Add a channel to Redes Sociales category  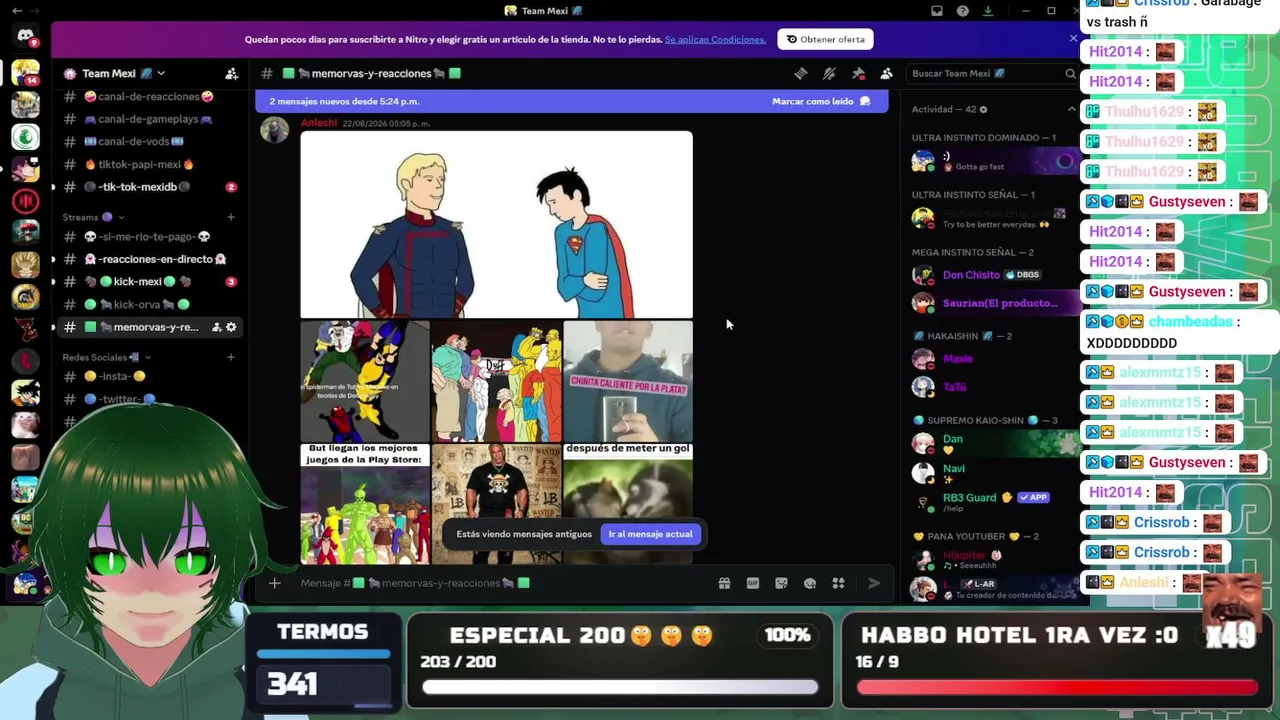(231, 357)
